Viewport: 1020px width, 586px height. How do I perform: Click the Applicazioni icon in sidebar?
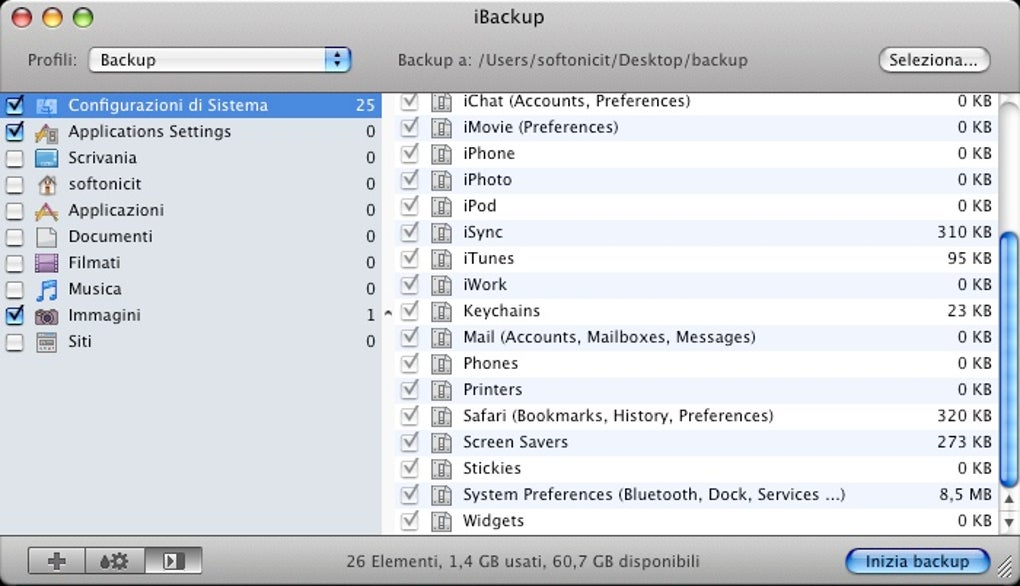point(46,211)
